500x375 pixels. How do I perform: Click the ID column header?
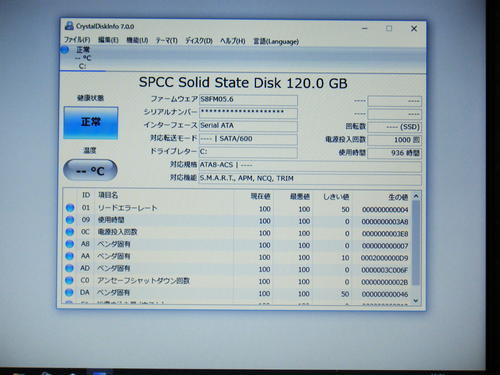86,195
